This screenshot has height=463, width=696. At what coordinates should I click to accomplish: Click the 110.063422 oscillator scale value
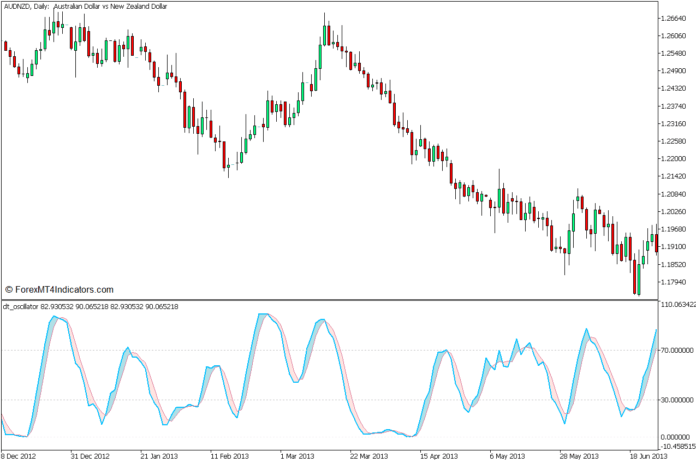point(675,305)
